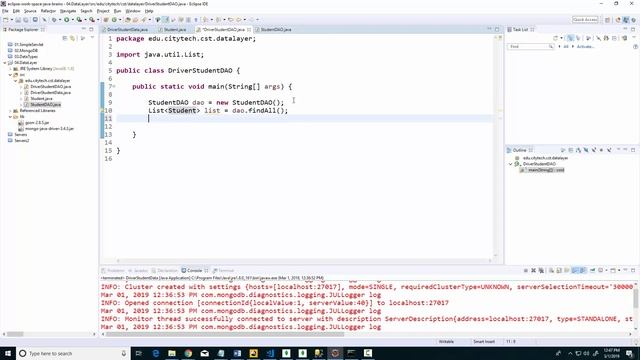Select main(String[]) method in Outline

546,170
